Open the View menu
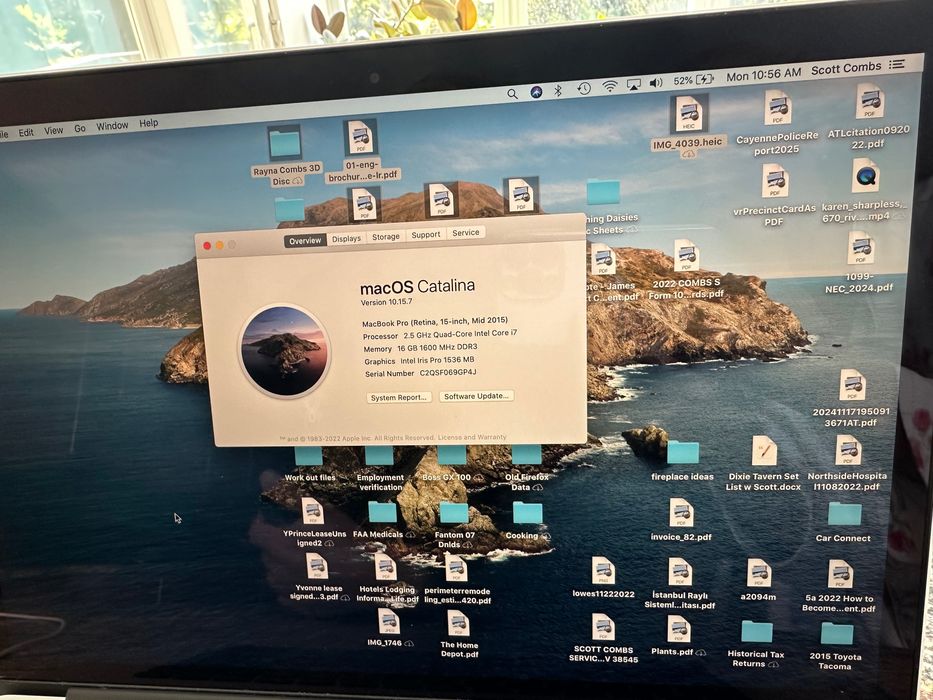This screenshot has height=700, width=933. (x=54, y=130)
